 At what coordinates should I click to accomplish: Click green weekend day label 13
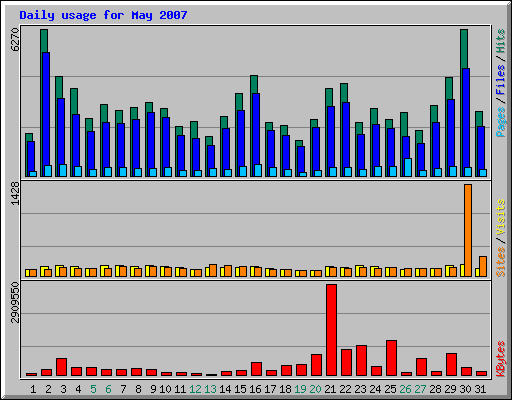pyautogui.click(x=210, y=389)
